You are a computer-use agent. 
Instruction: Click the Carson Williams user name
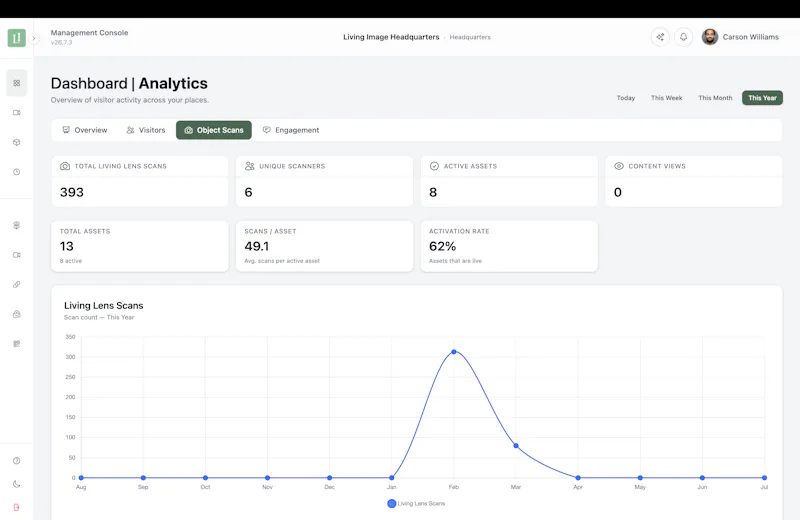pyautogui.click(x=751, y=37)
